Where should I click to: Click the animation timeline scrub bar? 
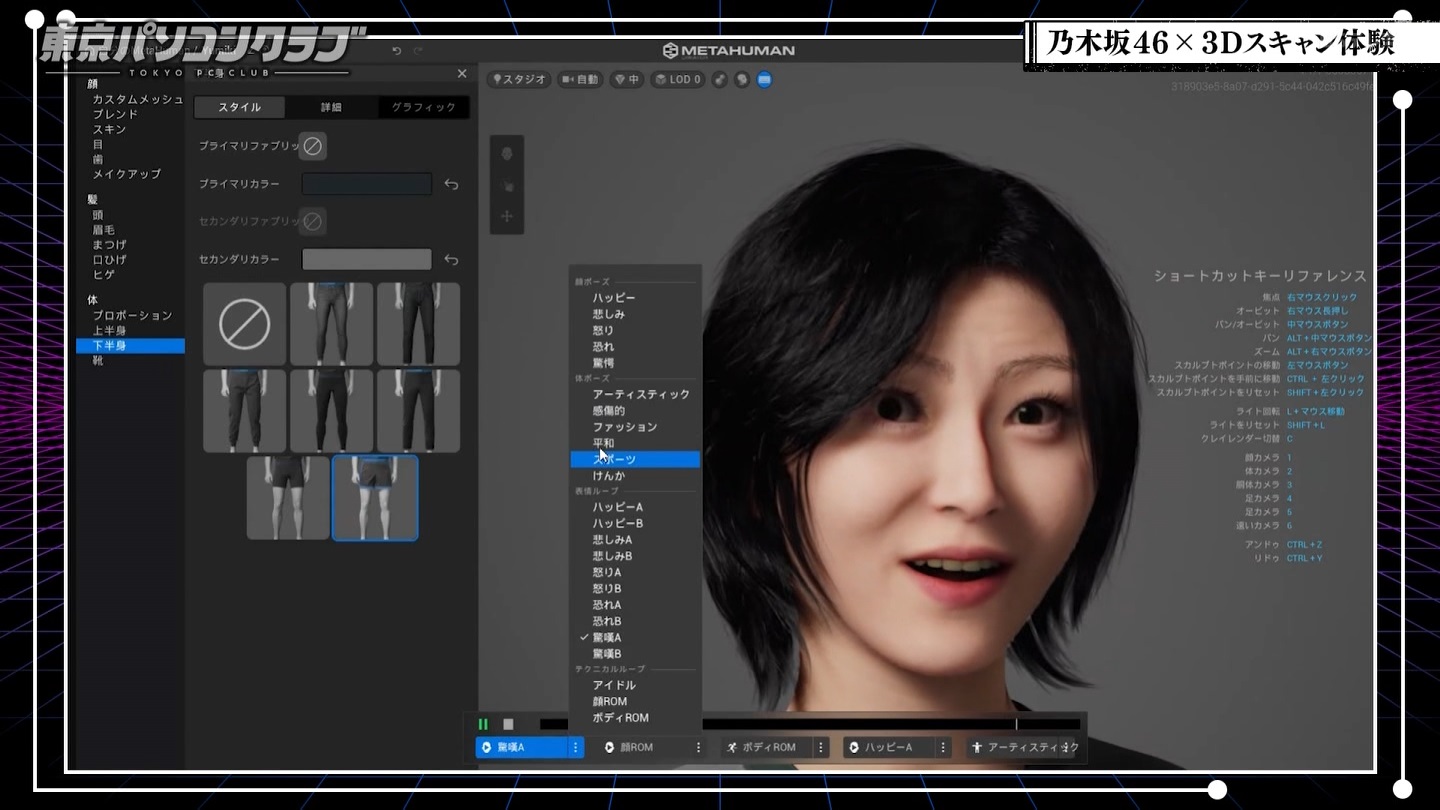point(810,724)
